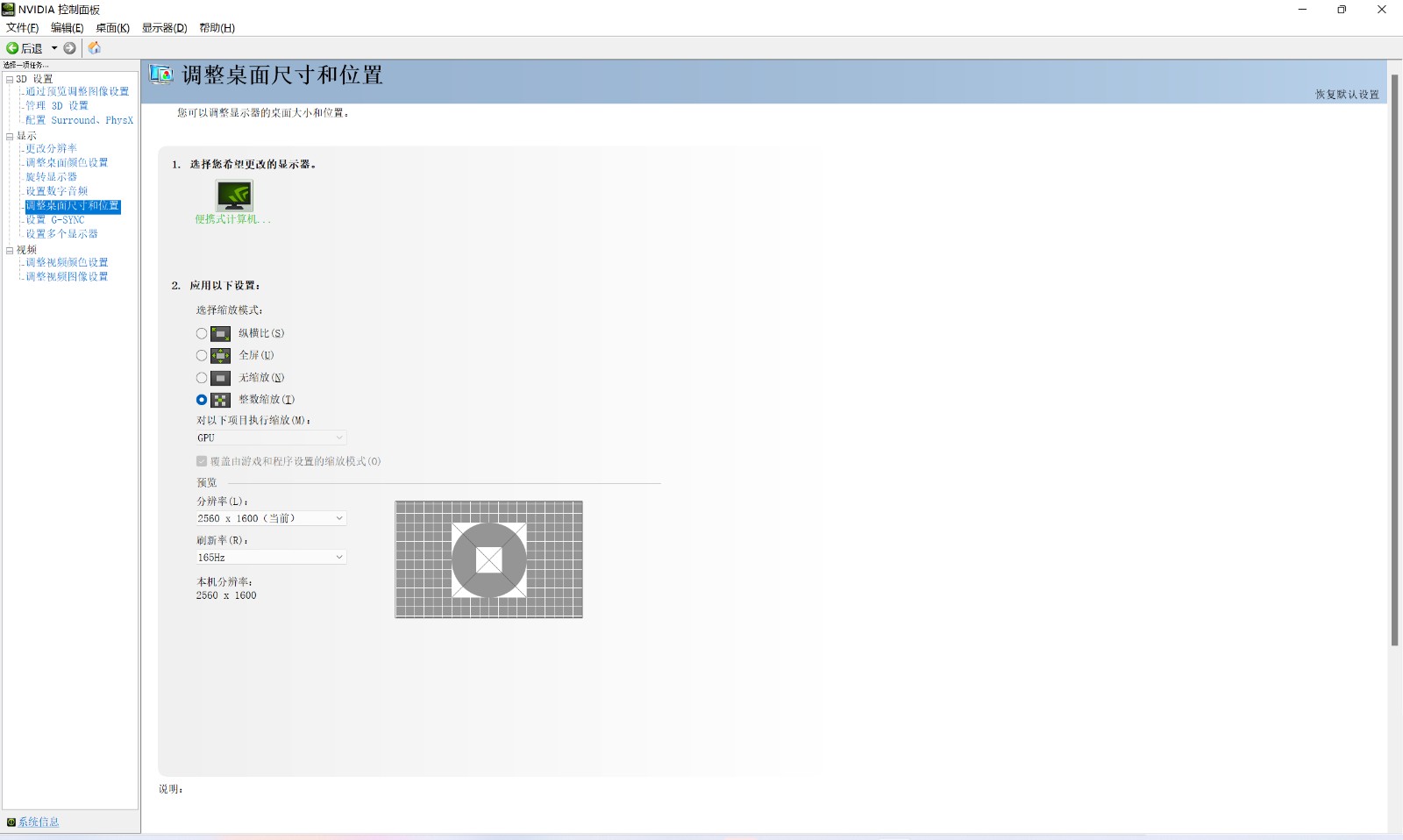
Task: Collapse the 3D 设置 tree node
Action: click(x=10, y=79)
